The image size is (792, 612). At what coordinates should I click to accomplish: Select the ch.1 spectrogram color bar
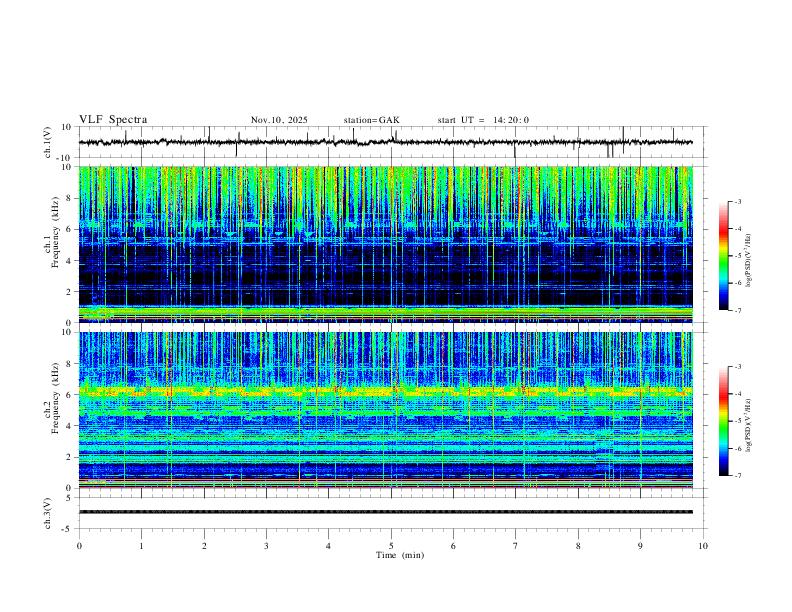723,256
